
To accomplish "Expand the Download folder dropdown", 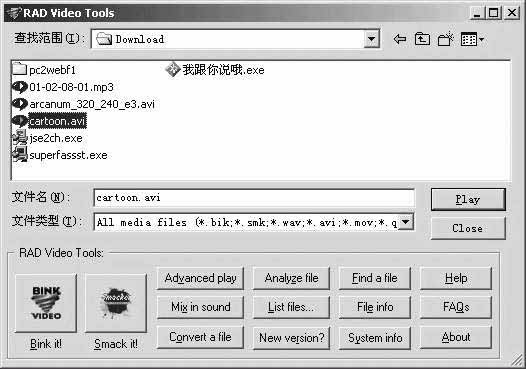I will click(x=371, y=39).
